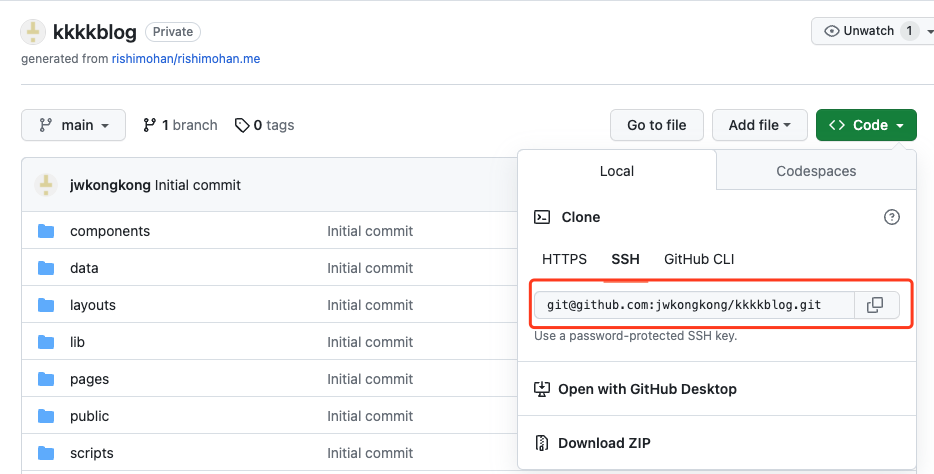
Task: Click the components folder icon
Action: pyautogui.click(x=46, y=231)
